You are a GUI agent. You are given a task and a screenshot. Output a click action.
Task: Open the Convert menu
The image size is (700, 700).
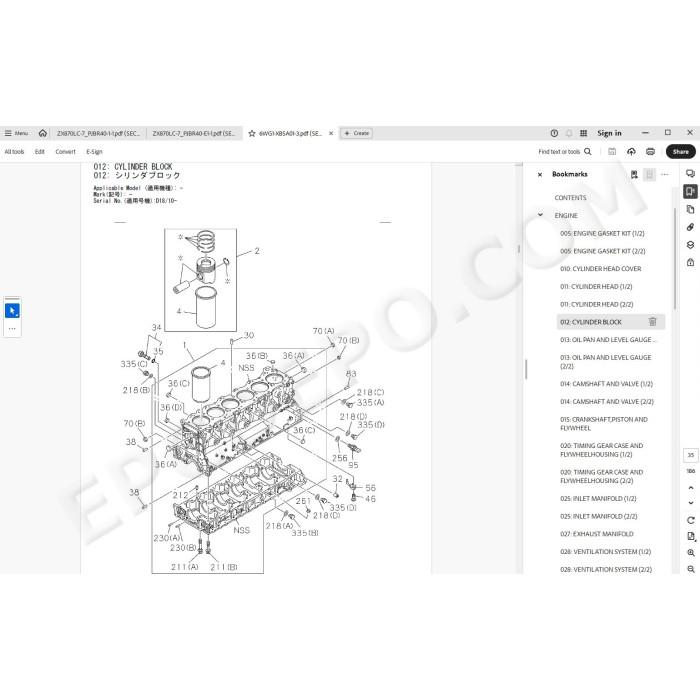click(66, 152)
